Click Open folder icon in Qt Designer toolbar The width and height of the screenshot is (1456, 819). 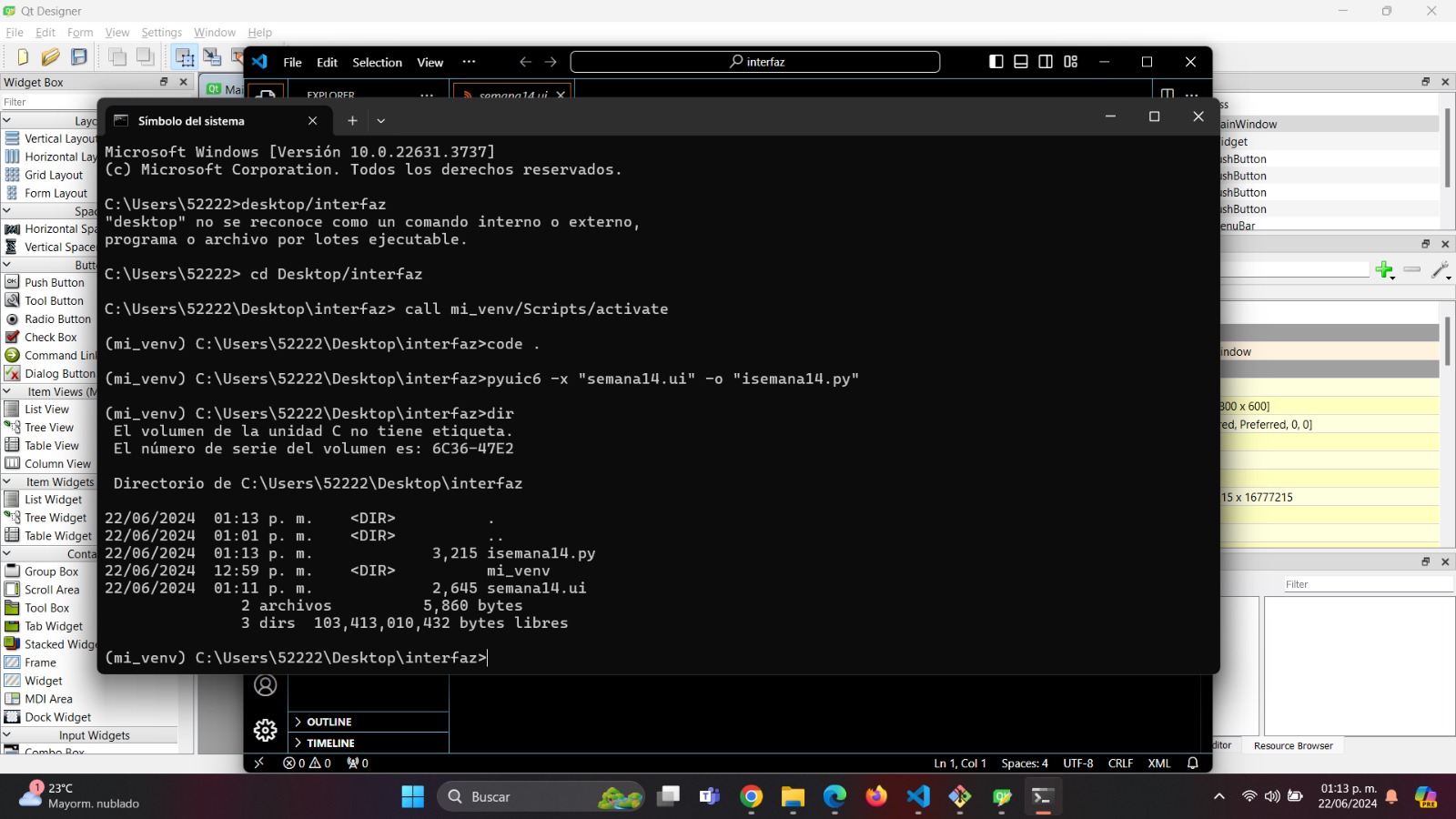pyautogui.click(x=51, y=56)
